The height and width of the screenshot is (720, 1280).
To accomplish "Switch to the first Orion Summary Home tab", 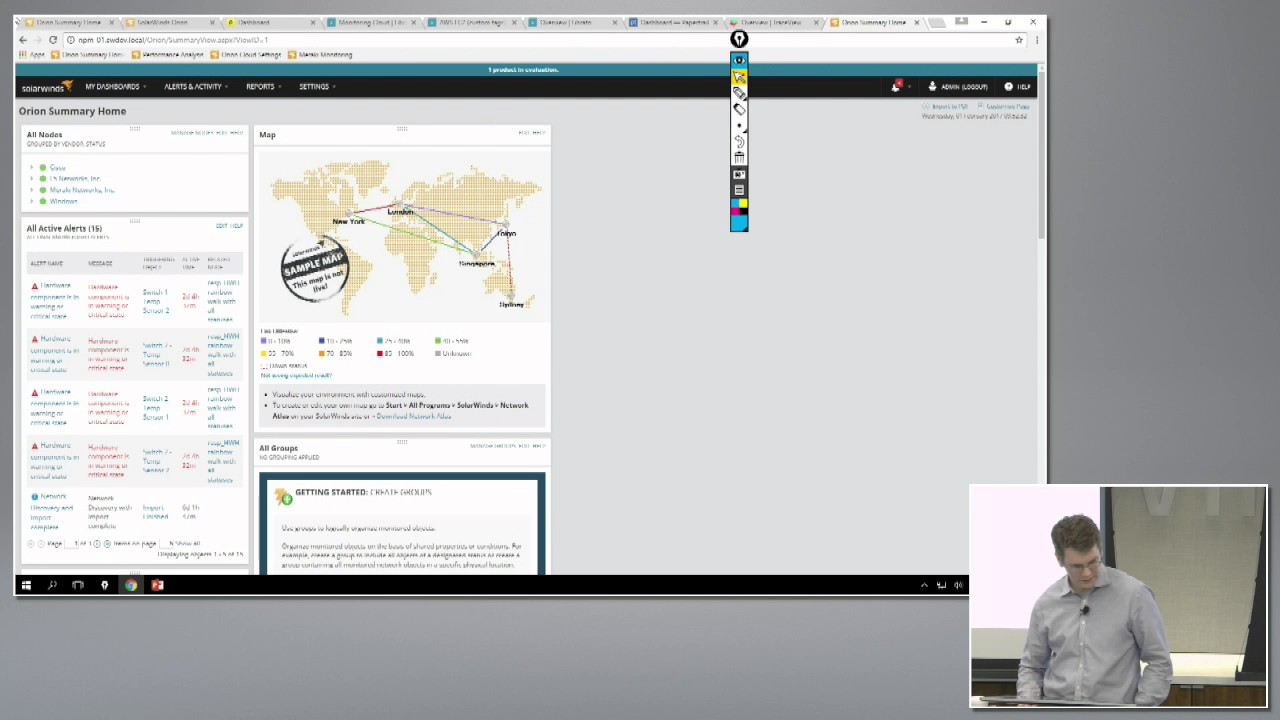I will pos(68,22).
